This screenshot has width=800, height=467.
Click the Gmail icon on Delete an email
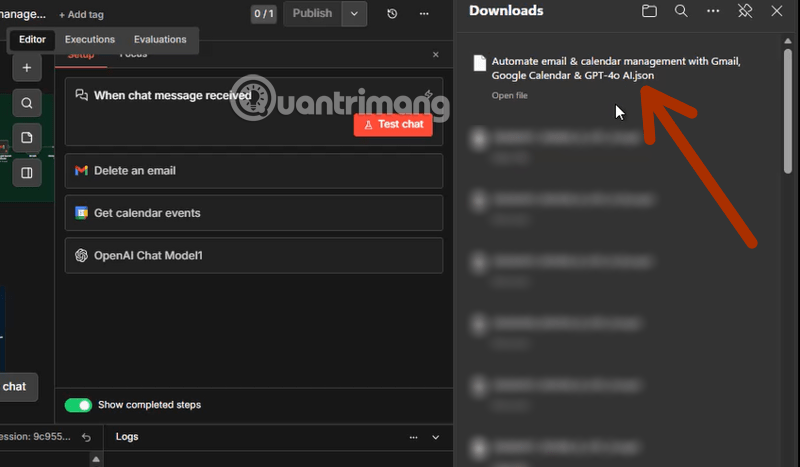pos(81,170)
